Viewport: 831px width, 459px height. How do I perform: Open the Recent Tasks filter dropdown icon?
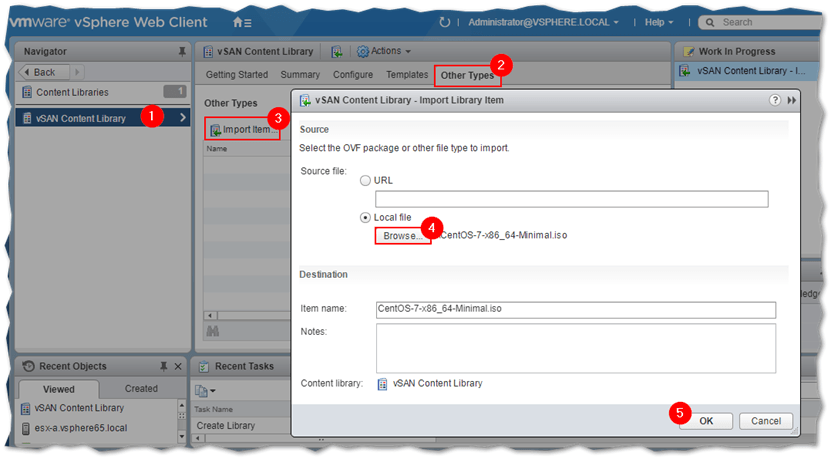[x=205, y=391]
